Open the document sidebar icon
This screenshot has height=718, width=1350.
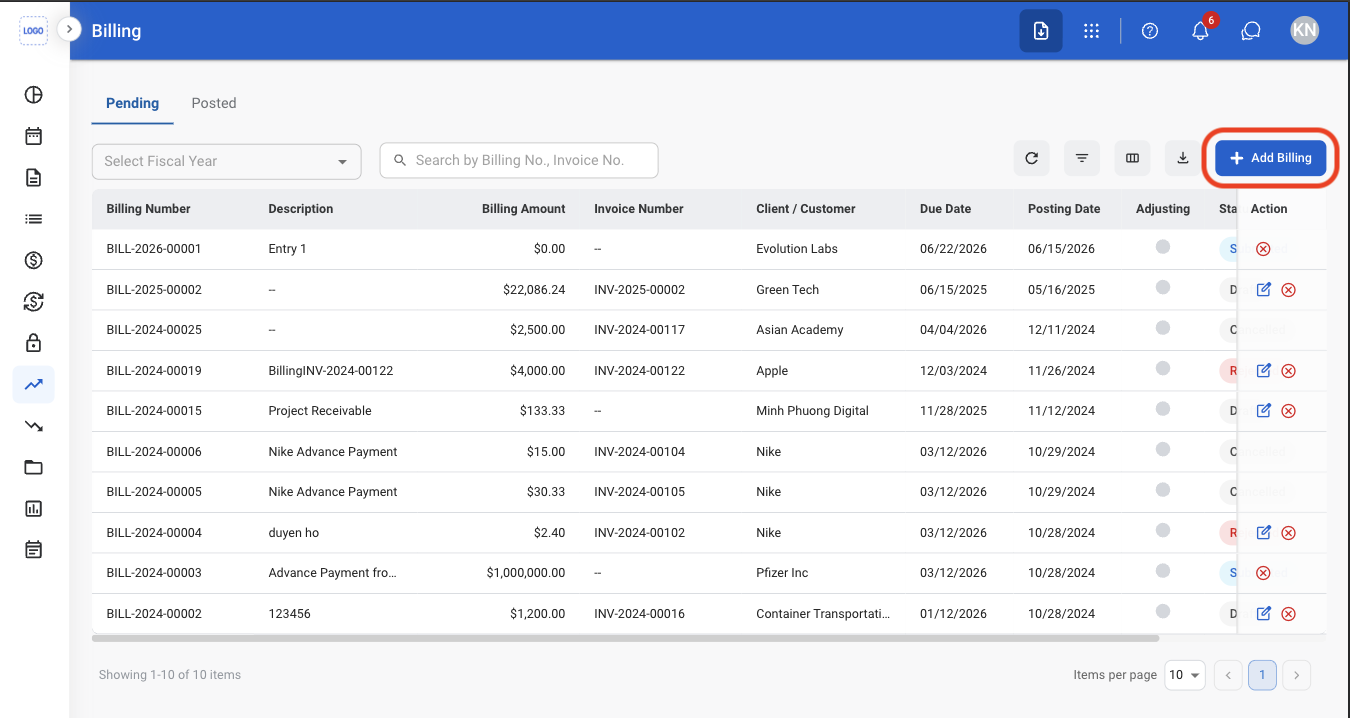34,178
